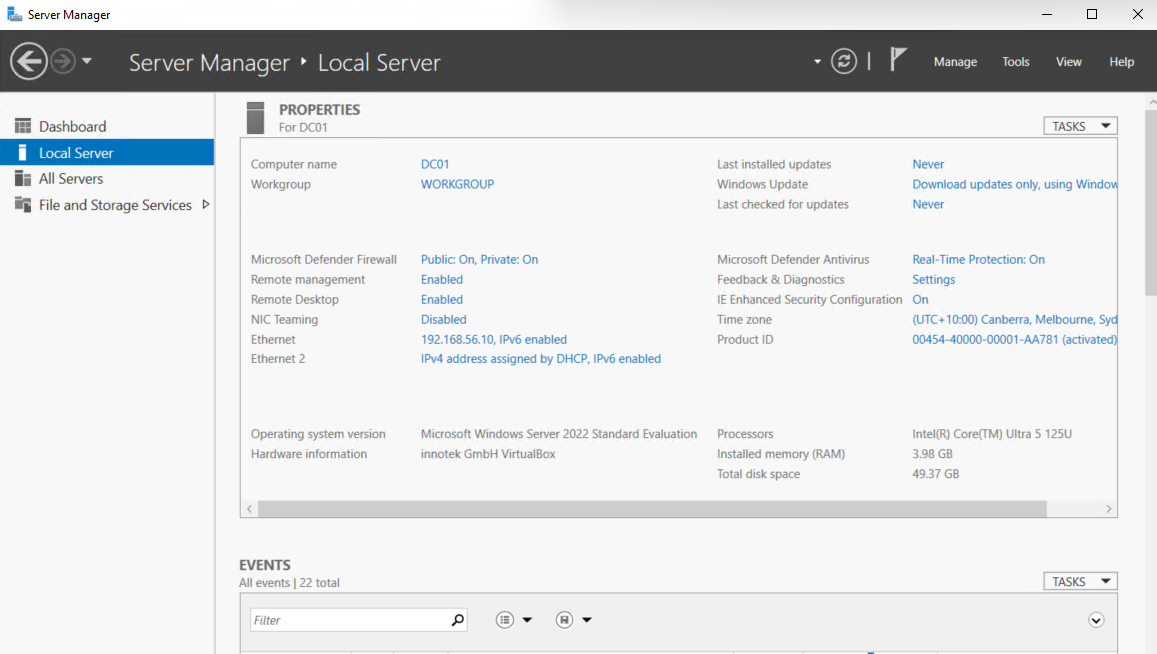Open the Properties TASKS dropdown
Viewport: 1157px width, 654px height.
pyautogui.click(x=1080, y=126)
